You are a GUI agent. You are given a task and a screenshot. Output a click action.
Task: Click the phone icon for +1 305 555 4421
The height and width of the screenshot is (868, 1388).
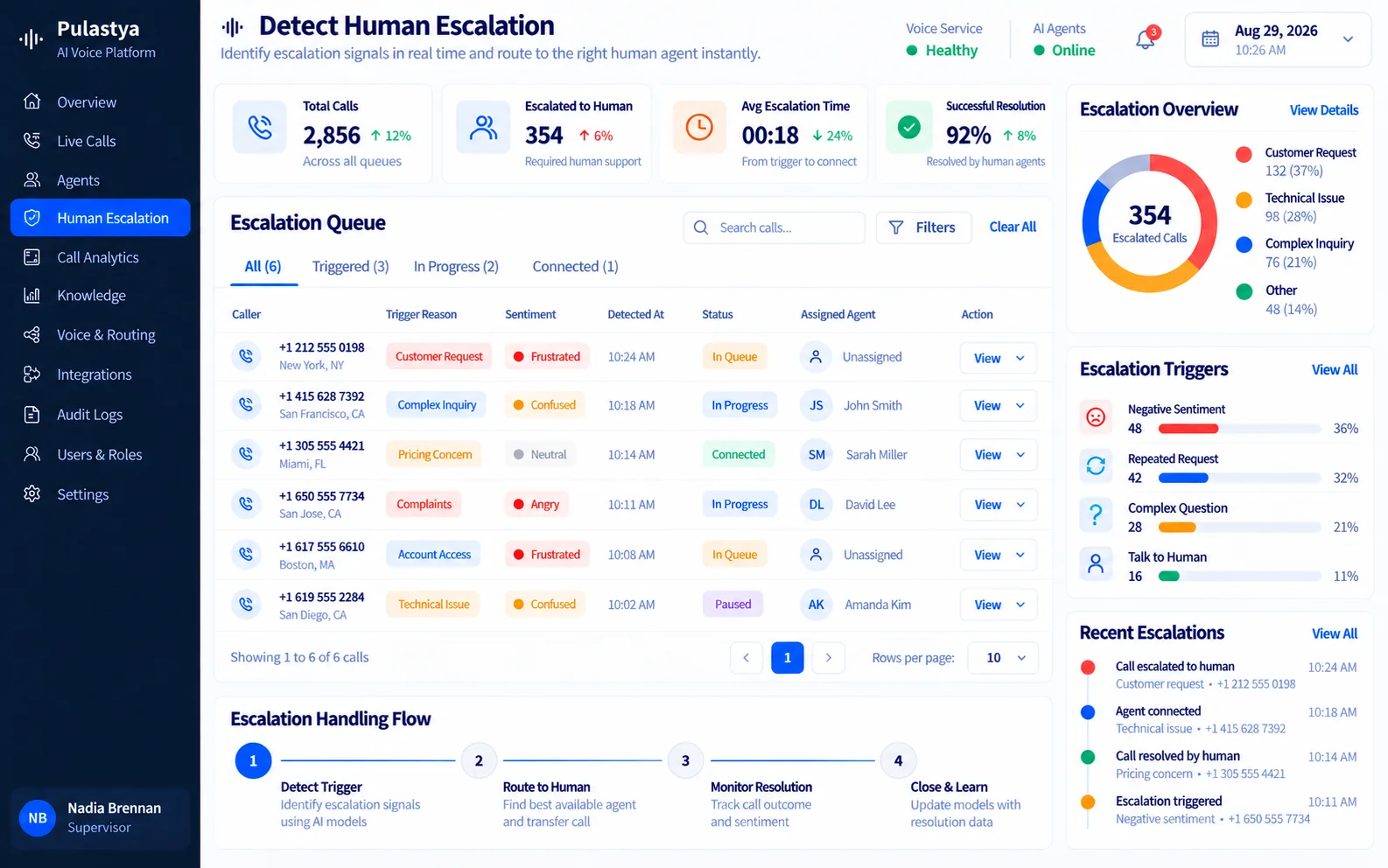click(x=246, y=454)
